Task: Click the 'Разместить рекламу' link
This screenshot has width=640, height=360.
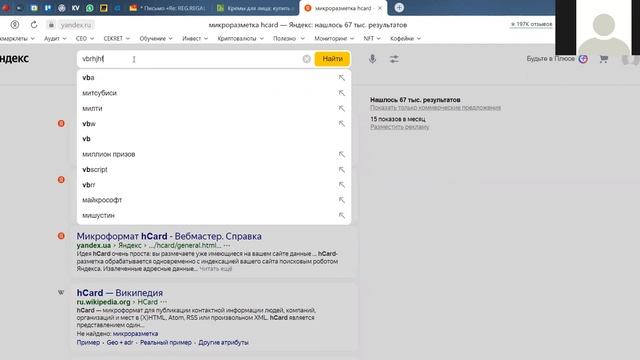Action: click(400, 127)
